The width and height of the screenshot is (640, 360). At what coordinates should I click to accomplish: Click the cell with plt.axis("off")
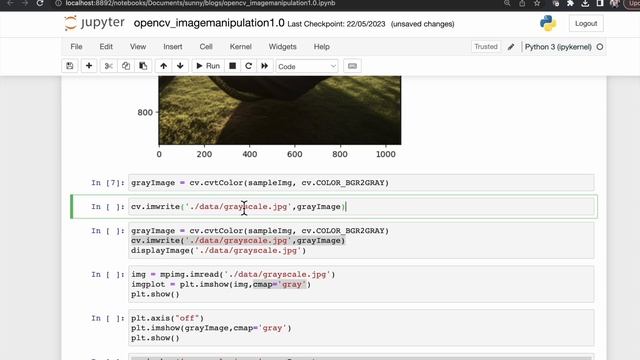[361, 328]
